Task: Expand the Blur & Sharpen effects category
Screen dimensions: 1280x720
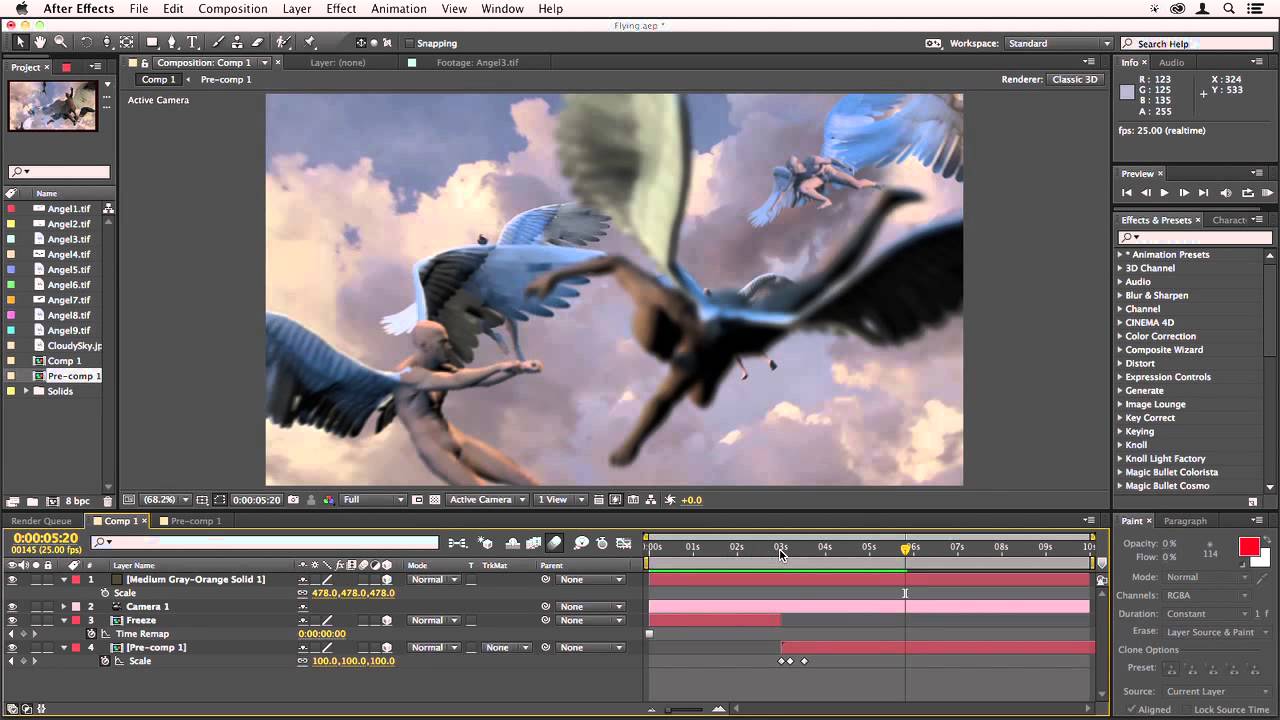Action: pyautogui.click(x=1120, y=296)
